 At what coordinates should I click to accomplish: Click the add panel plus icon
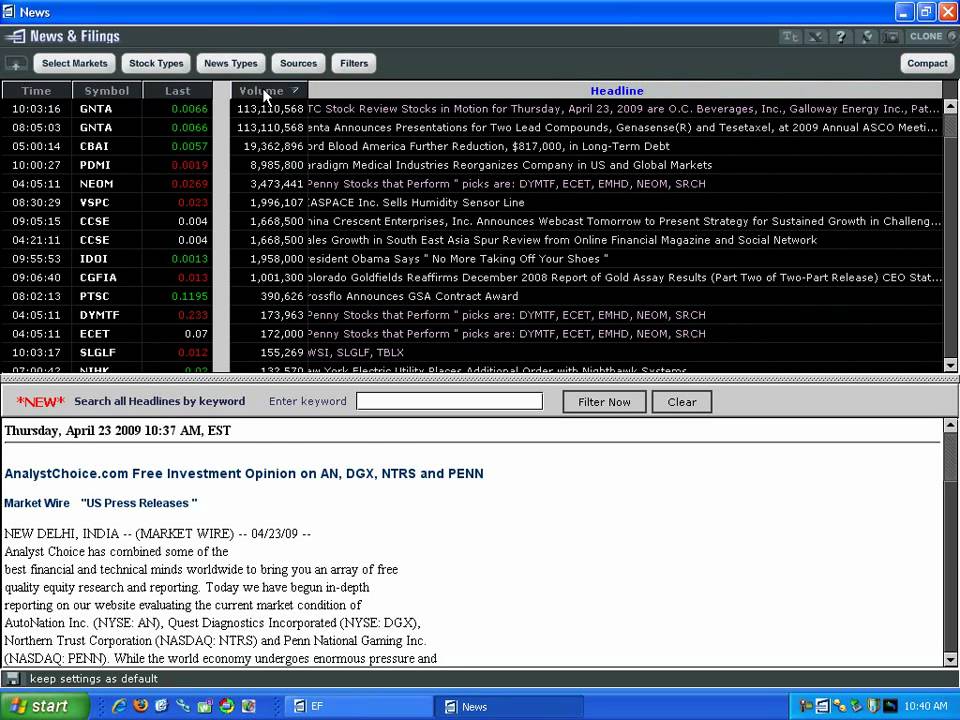point(16,64)
